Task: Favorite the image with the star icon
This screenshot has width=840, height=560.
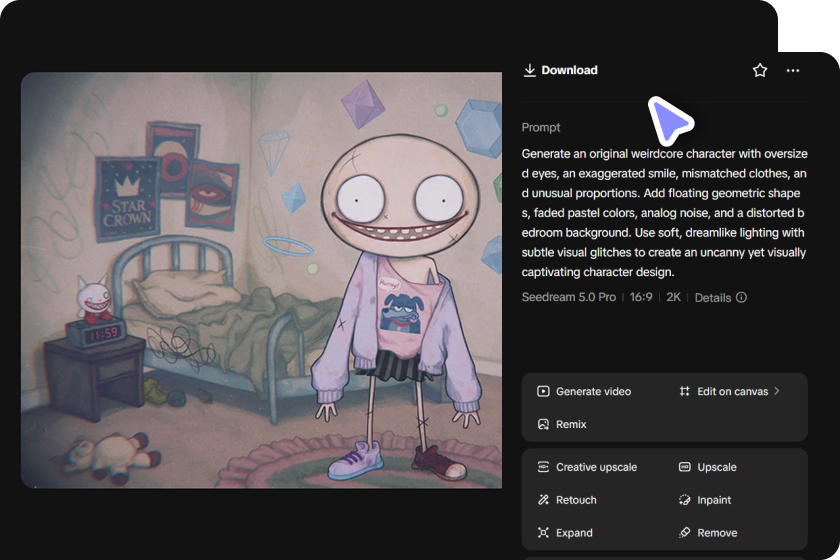Action: [x=760, y=70]
